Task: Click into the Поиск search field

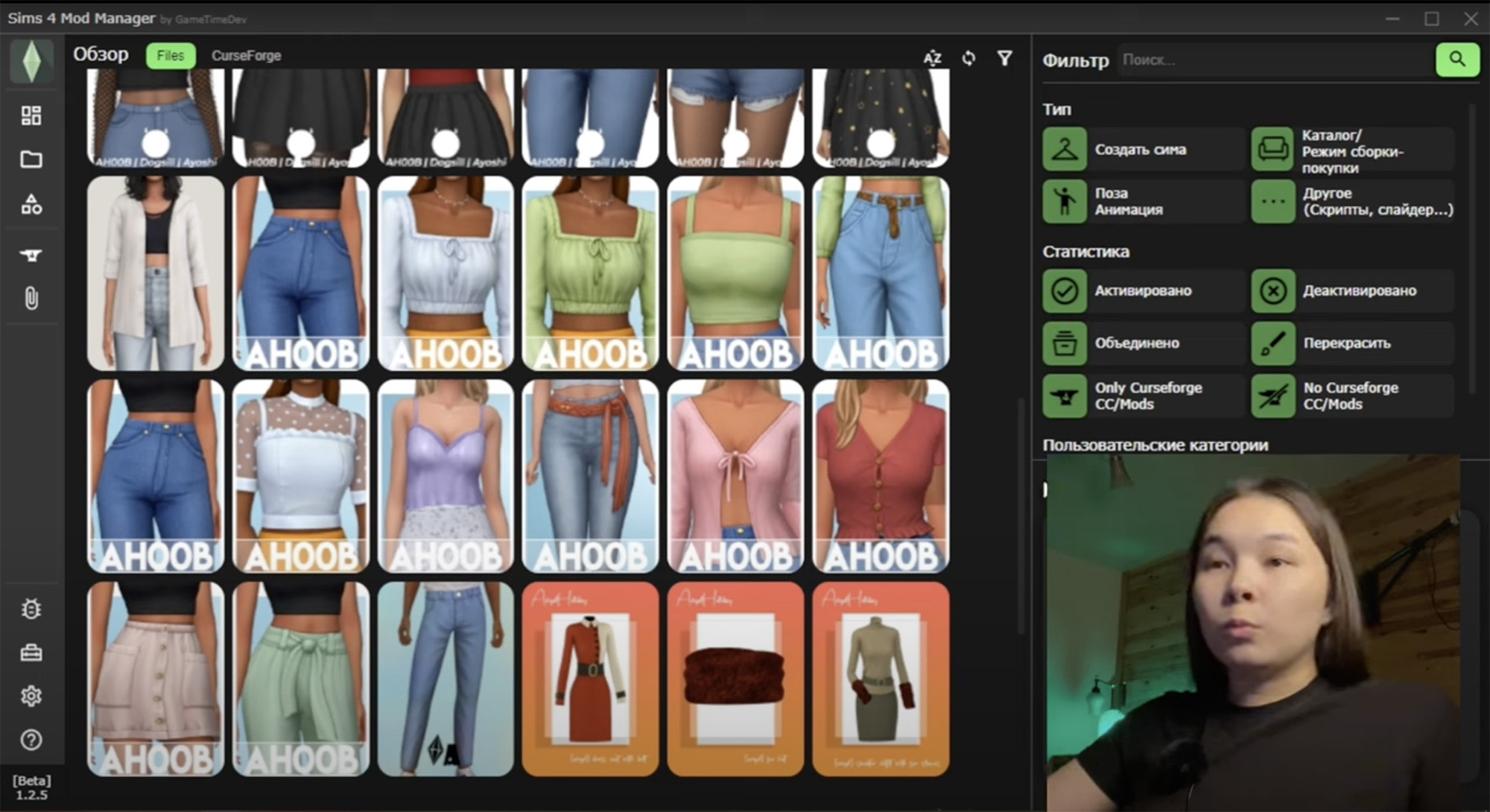Action: coord(1275,60)
